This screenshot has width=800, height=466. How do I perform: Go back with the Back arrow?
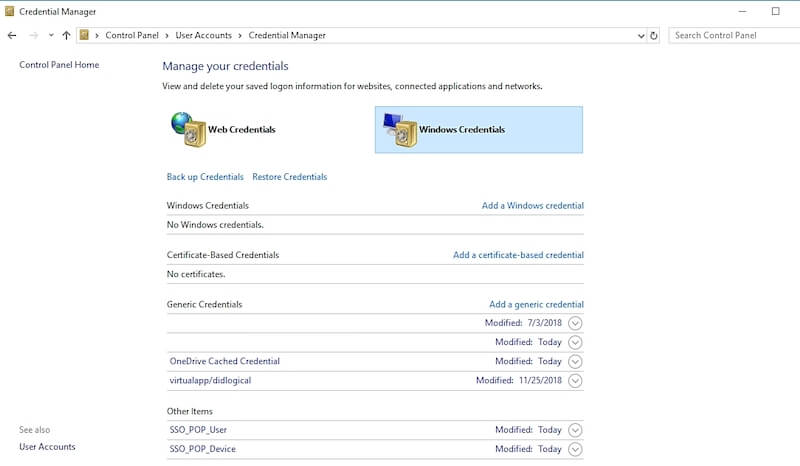click(x=12, y=35)
